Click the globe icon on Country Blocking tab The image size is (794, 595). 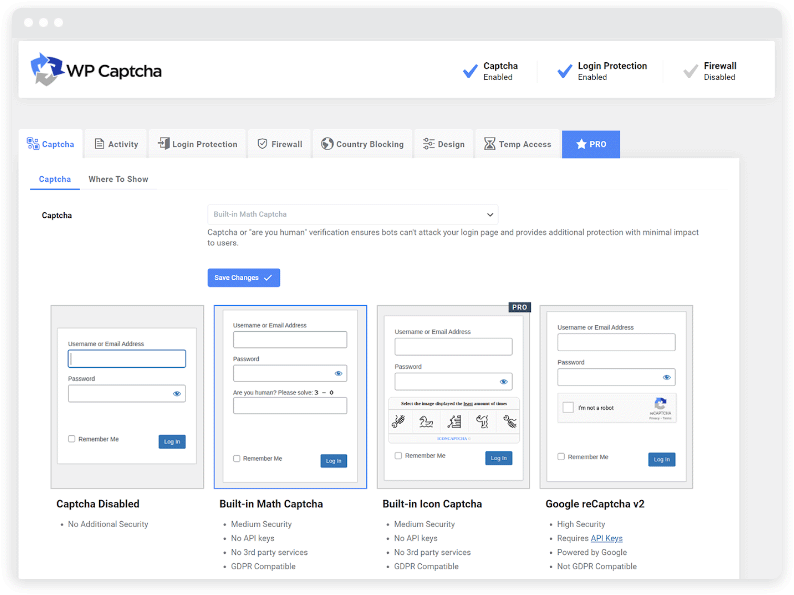(x=327, y=144)
